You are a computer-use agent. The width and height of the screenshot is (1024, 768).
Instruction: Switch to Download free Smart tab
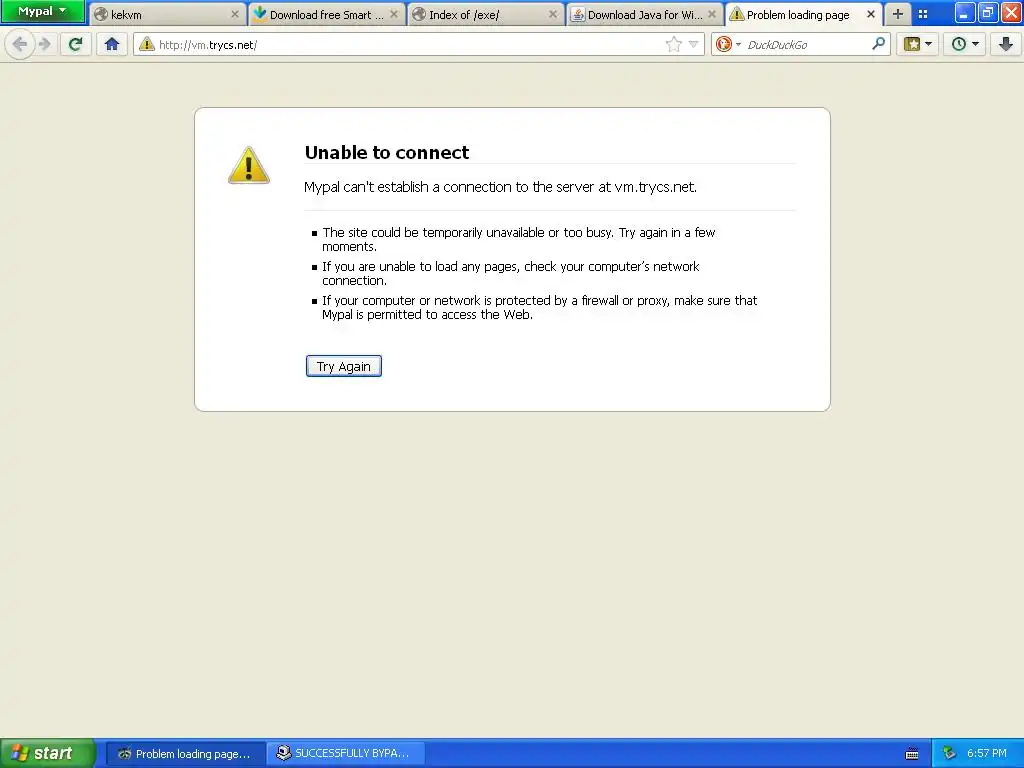click(x=327, y=14)
